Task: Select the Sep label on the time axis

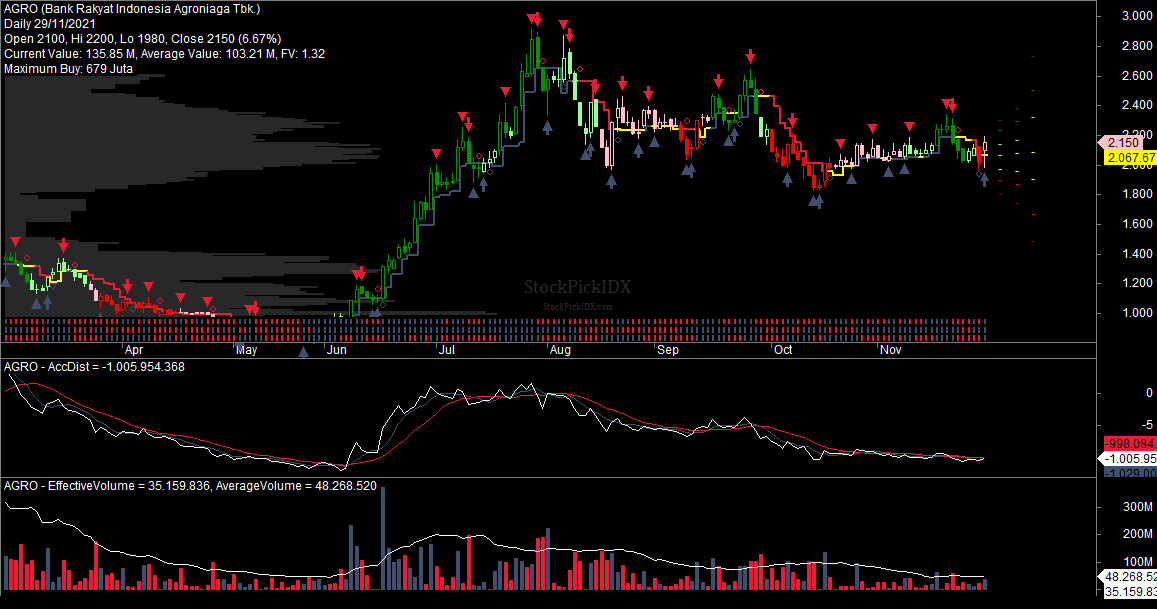Action: (668, 350)
